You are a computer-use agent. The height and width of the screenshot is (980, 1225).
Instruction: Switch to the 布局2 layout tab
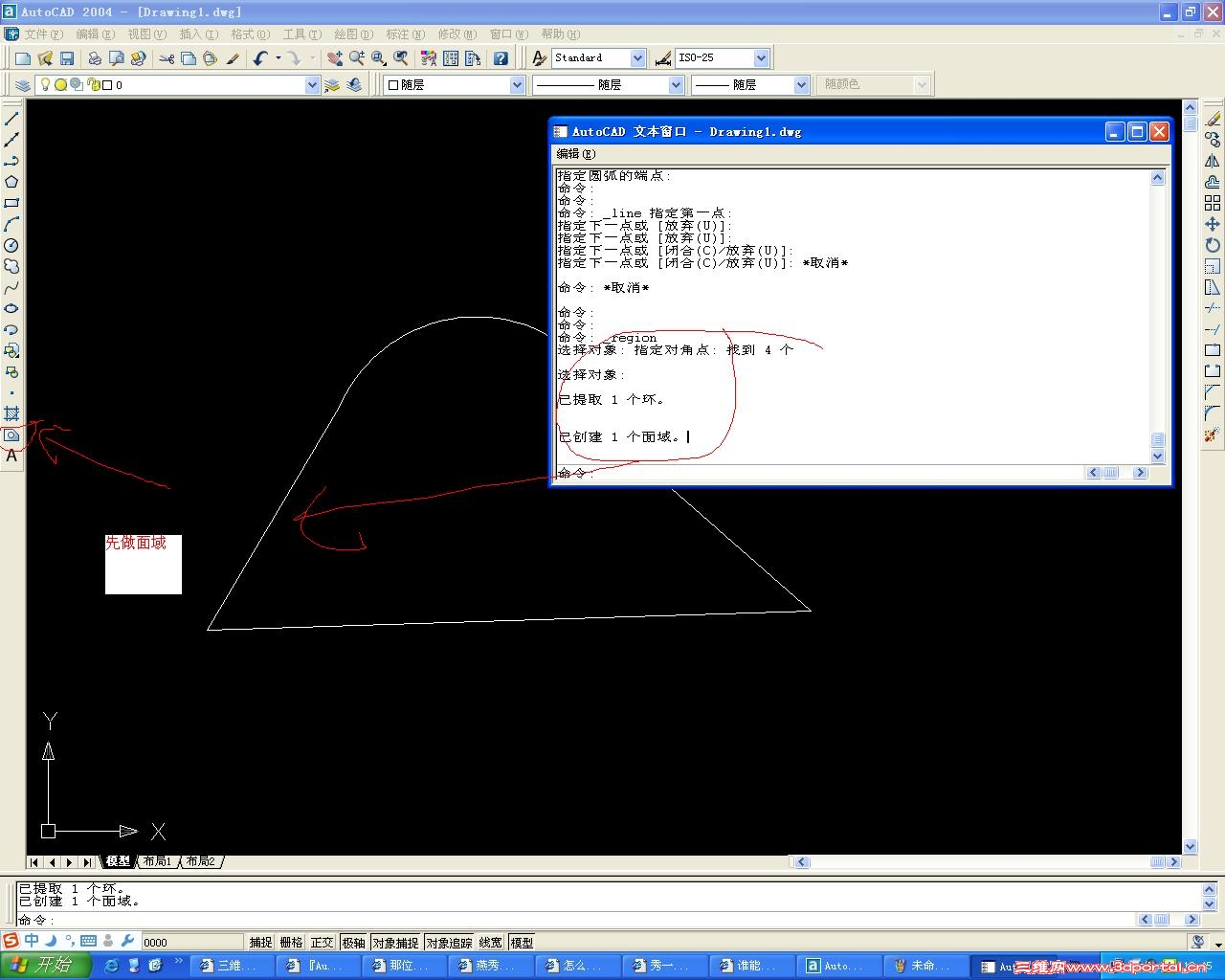click(201, 861)
